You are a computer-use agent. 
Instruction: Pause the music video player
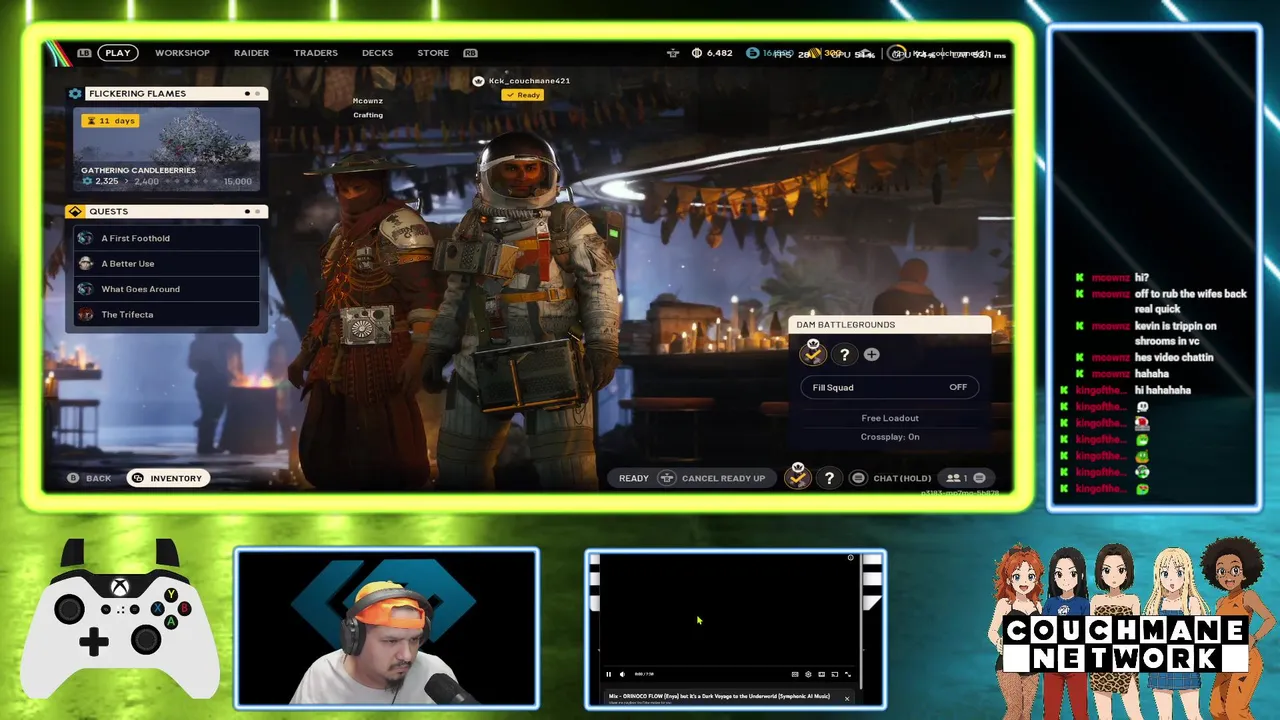coord(608,674)
